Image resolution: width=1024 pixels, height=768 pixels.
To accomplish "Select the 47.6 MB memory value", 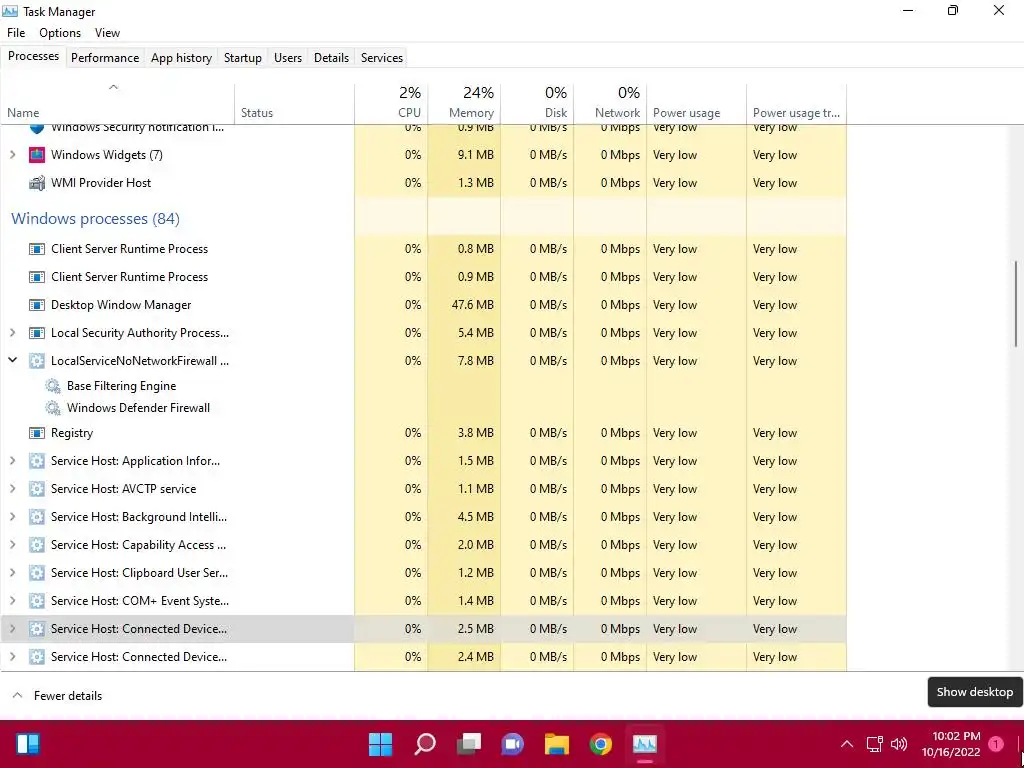I will pos(472,305).
